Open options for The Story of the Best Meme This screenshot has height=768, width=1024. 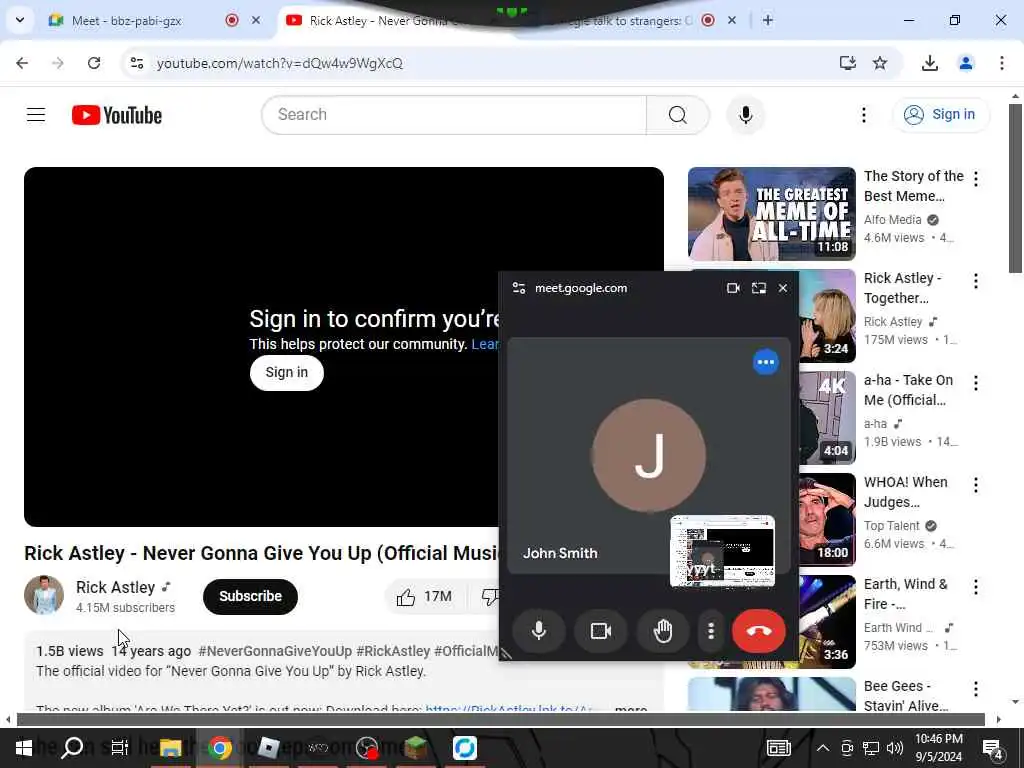tap(976, 178)
